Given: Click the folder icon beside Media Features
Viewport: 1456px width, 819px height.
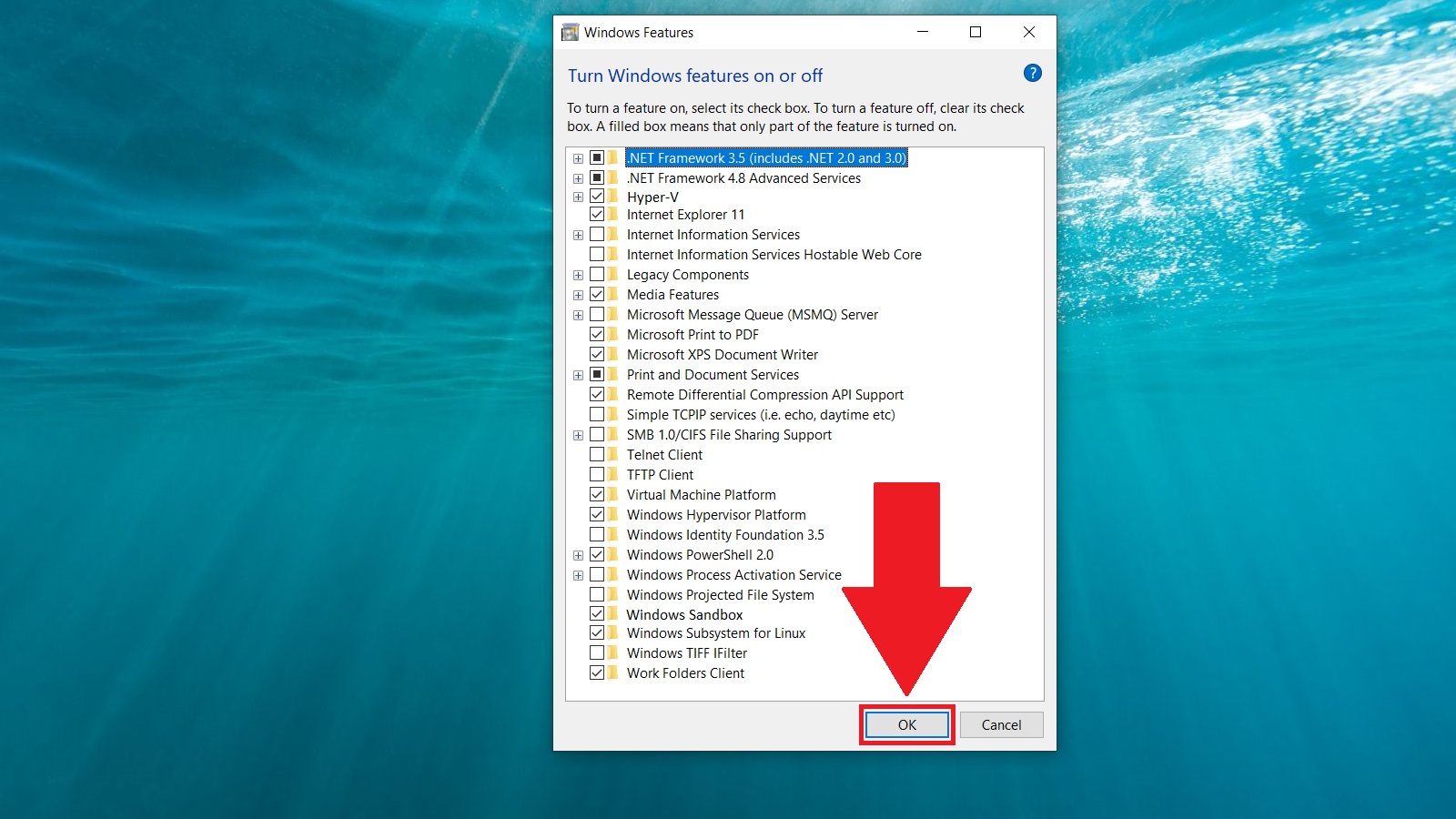Looking at the screenshot, I should [614, 294].
